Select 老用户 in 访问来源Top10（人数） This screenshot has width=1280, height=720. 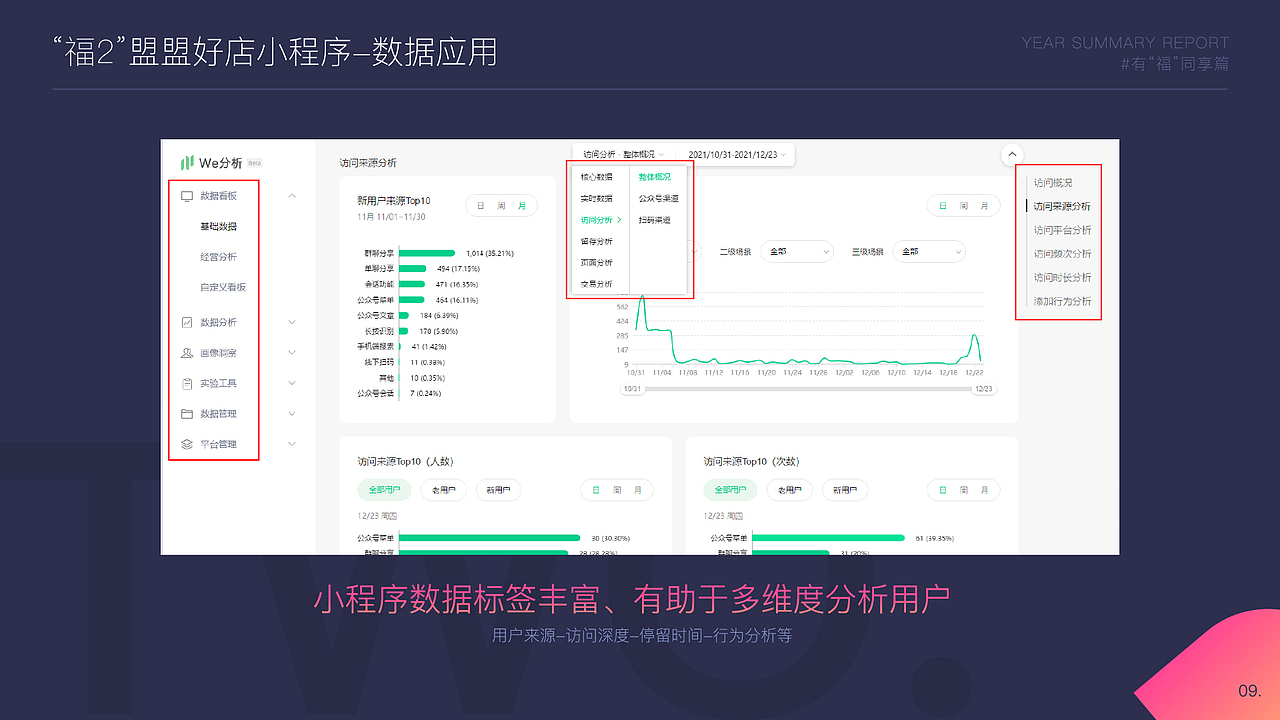(x=443, y=491)
